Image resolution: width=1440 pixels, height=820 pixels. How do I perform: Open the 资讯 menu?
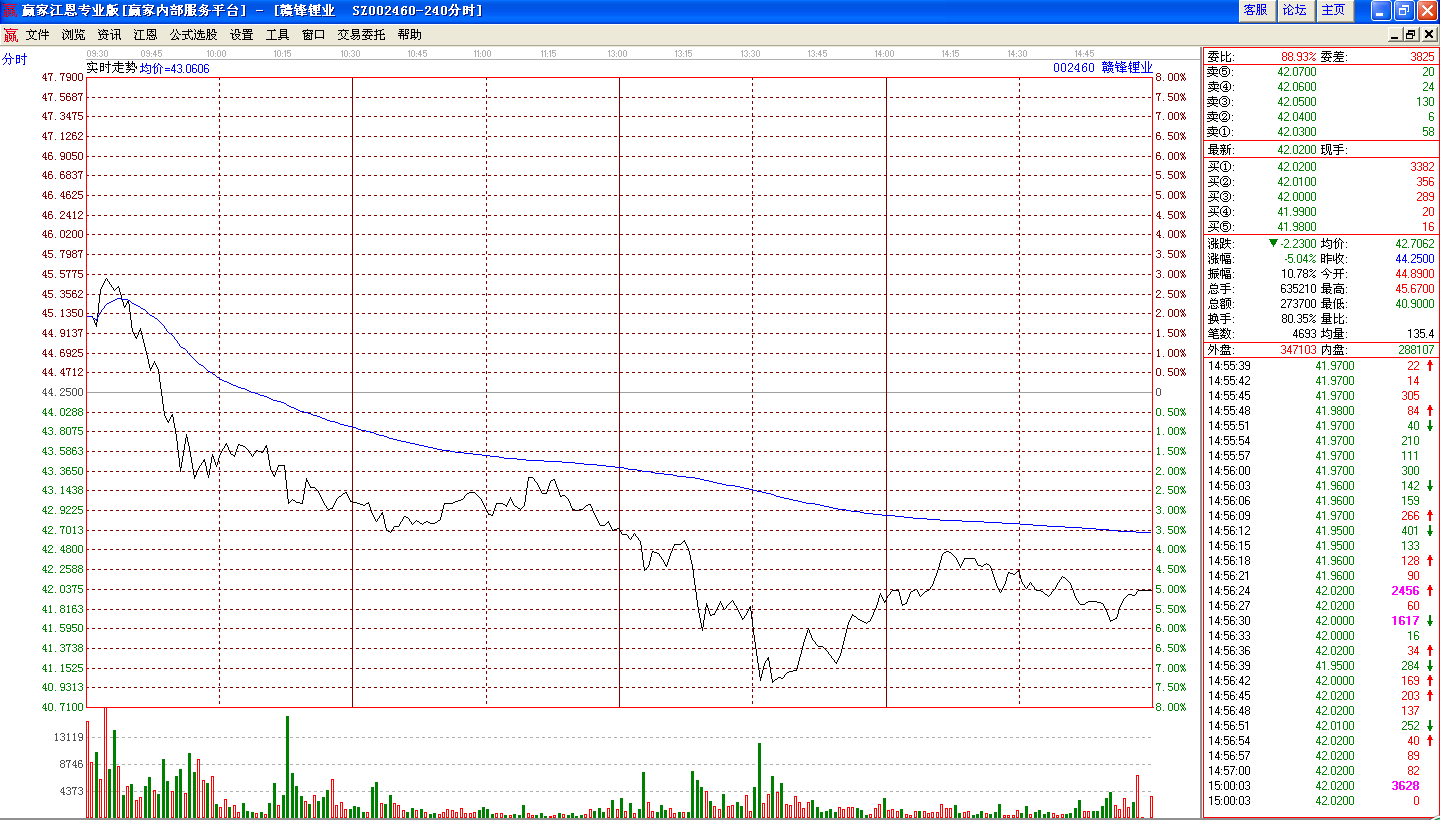110,34
